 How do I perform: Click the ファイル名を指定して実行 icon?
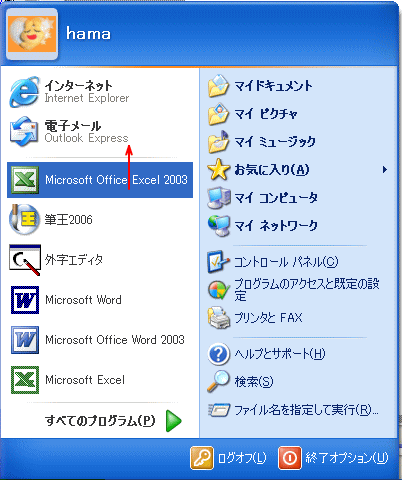coord(219,410)
